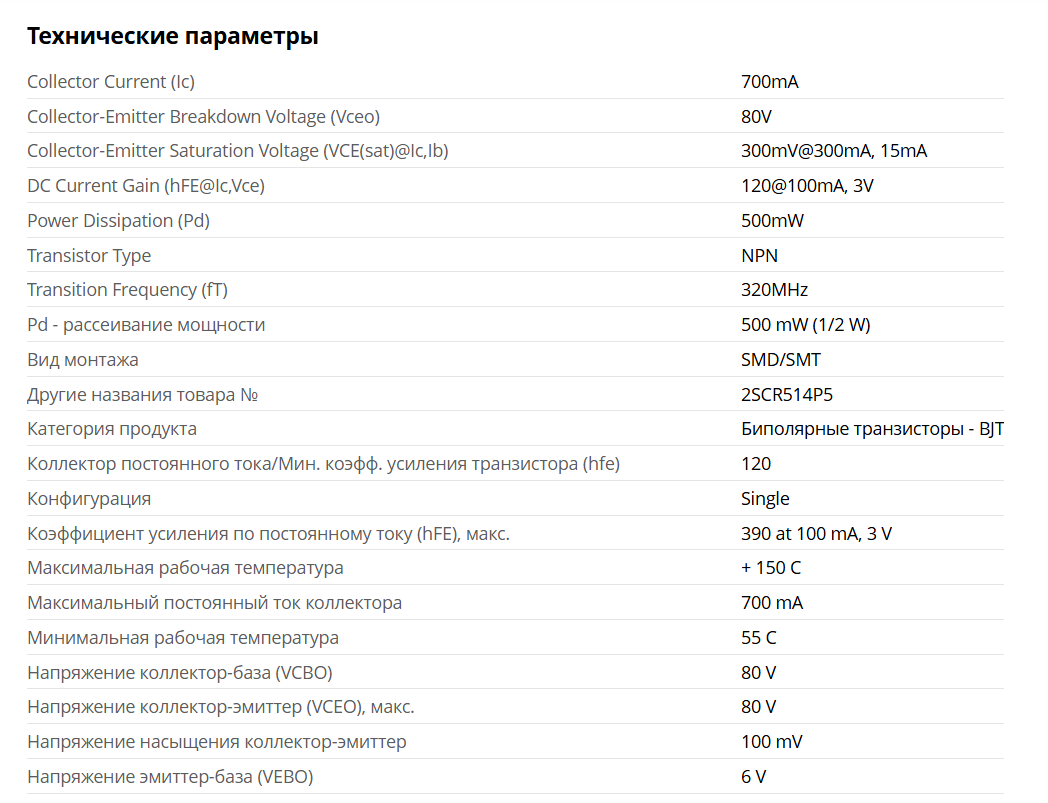Select the 2SCR514P5 part number
This screenshot has height=803, width=1048.
pyautogui.click(x=787, y=395)
